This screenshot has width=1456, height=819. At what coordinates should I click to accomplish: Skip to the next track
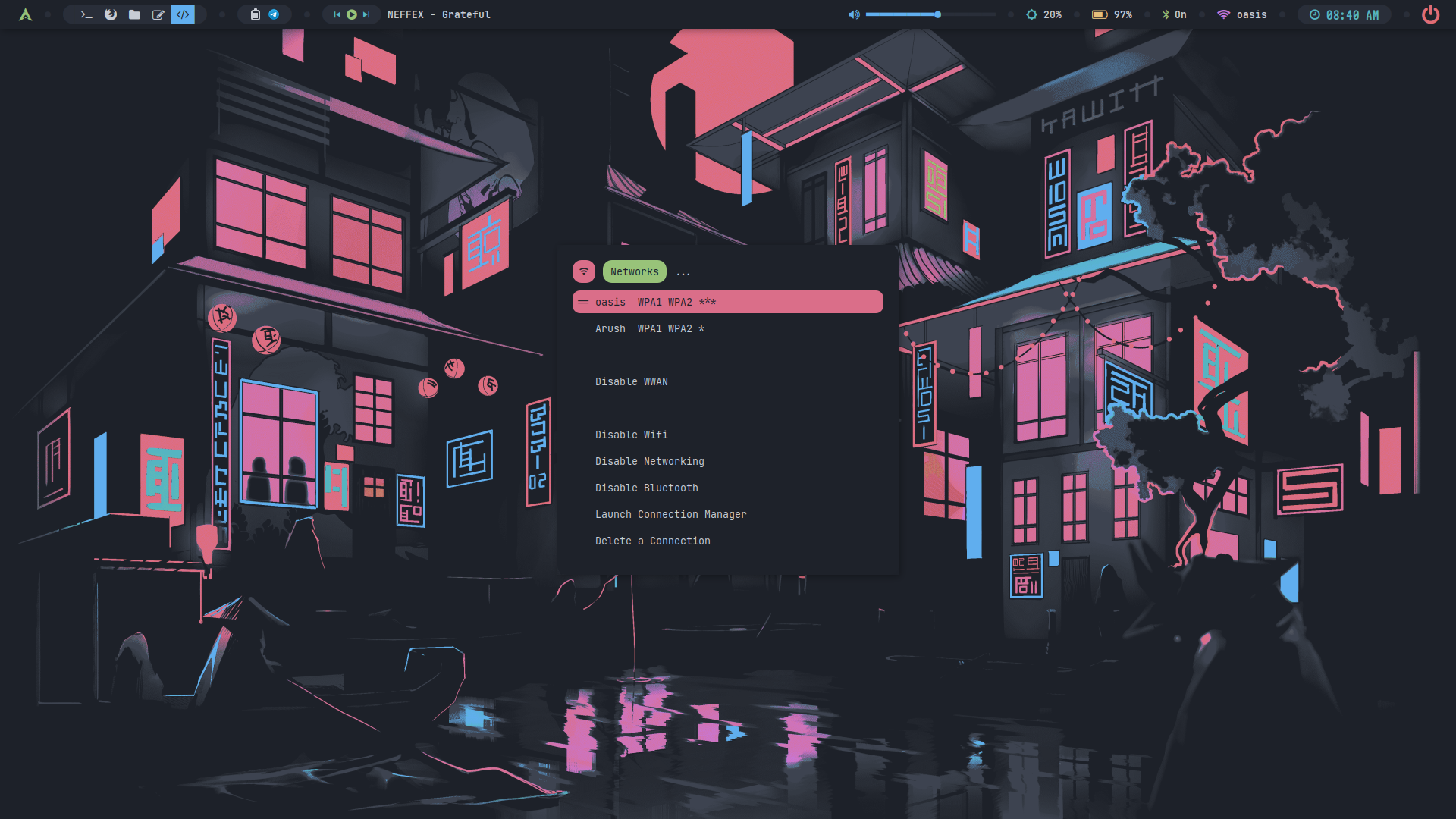[366, 14]
